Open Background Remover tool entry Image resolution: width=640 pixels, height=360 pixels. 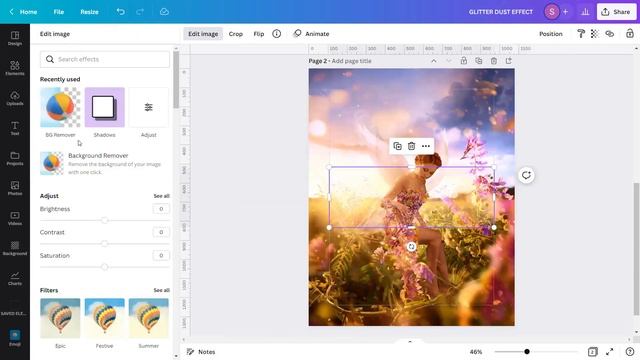point(104,163)
